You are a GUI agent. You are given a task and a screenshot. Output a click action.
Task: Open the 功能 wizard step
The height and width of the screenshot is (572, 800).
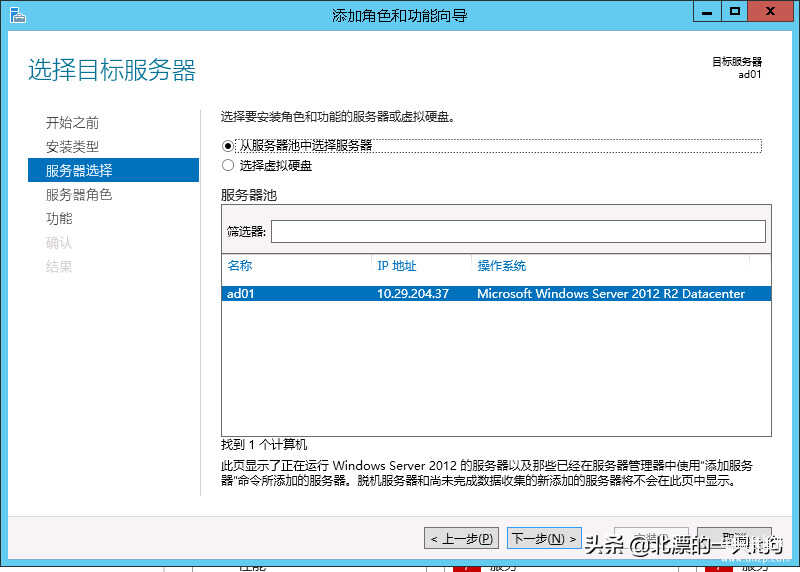tap(59, 218)
